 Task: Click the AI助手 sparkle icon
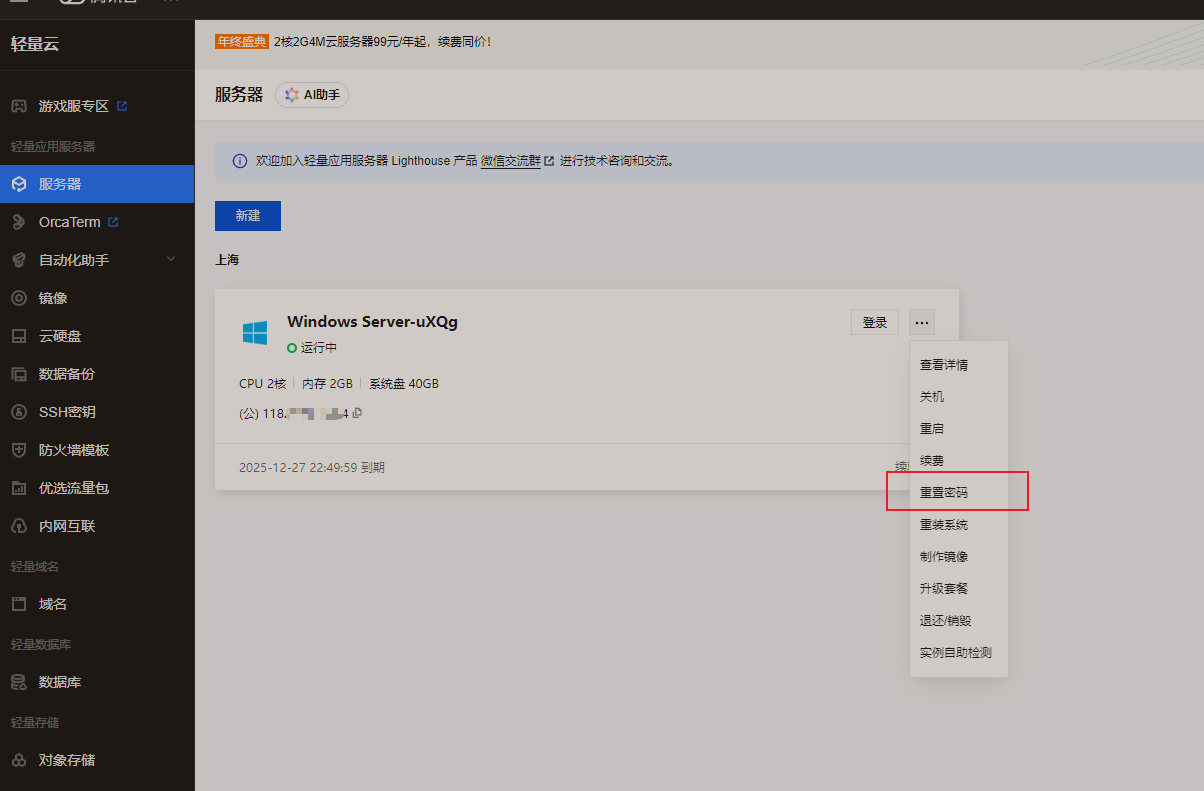pyautogui.click(x=291, y=95)
